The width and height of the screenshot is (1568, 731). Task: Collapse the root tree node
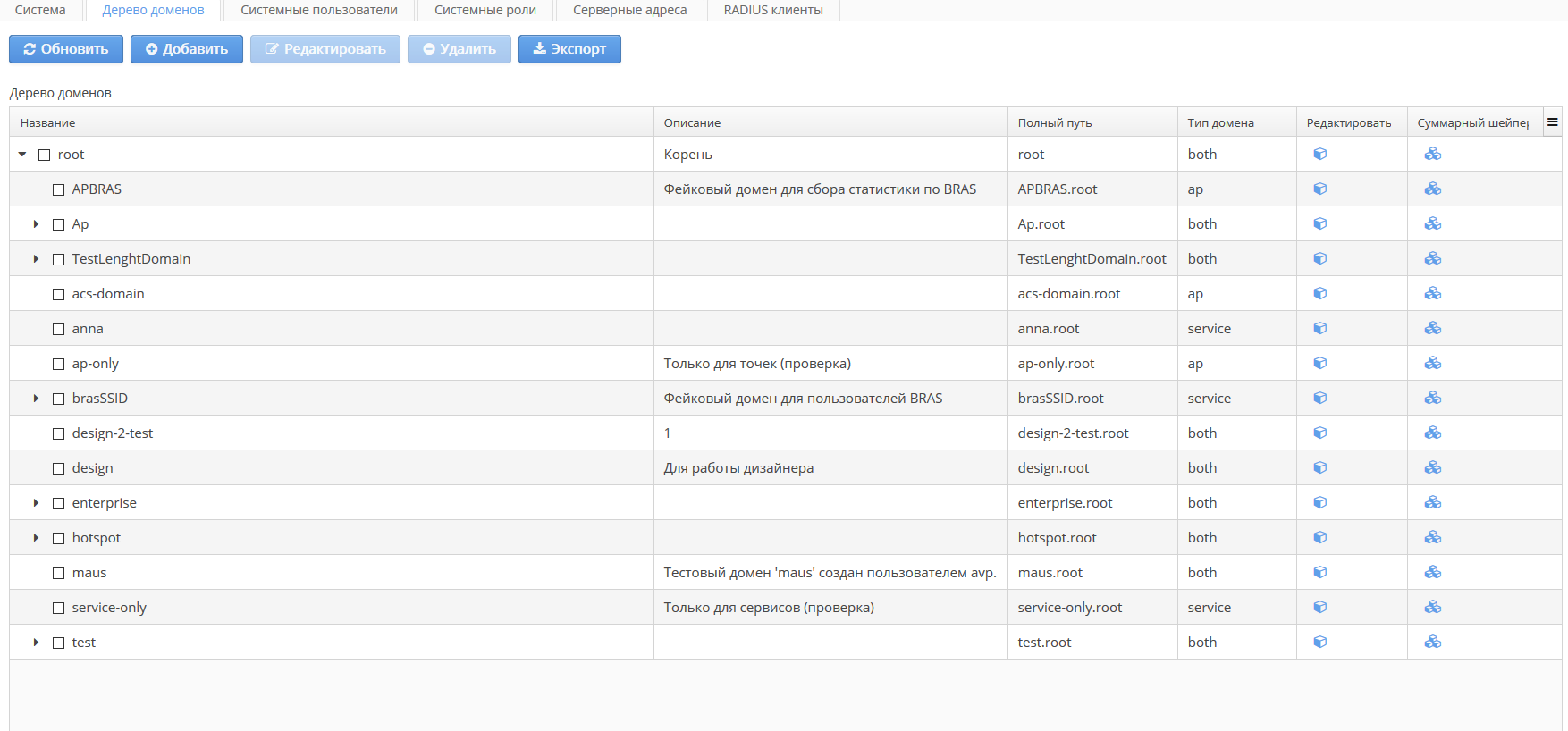22,155
